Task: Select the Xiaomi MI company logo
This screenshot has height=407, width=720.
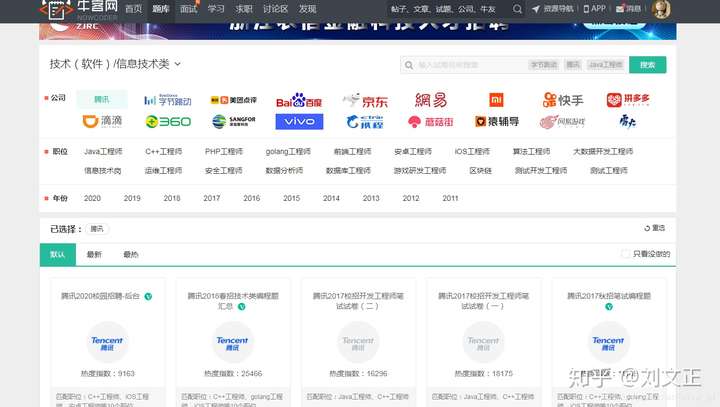Action: pos(496,100)
